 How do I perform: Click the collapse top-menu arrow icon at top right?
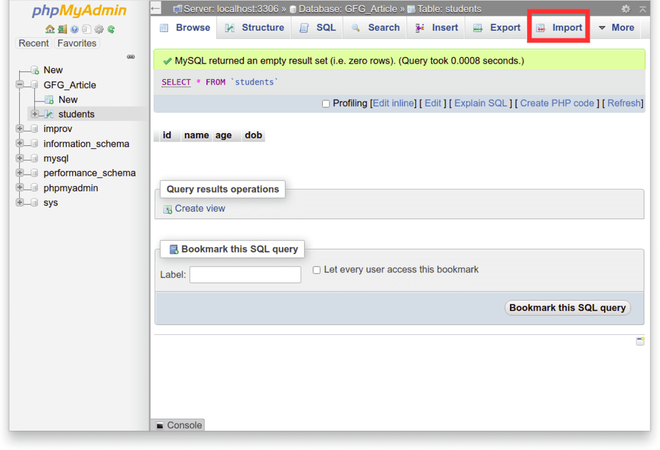643,8
